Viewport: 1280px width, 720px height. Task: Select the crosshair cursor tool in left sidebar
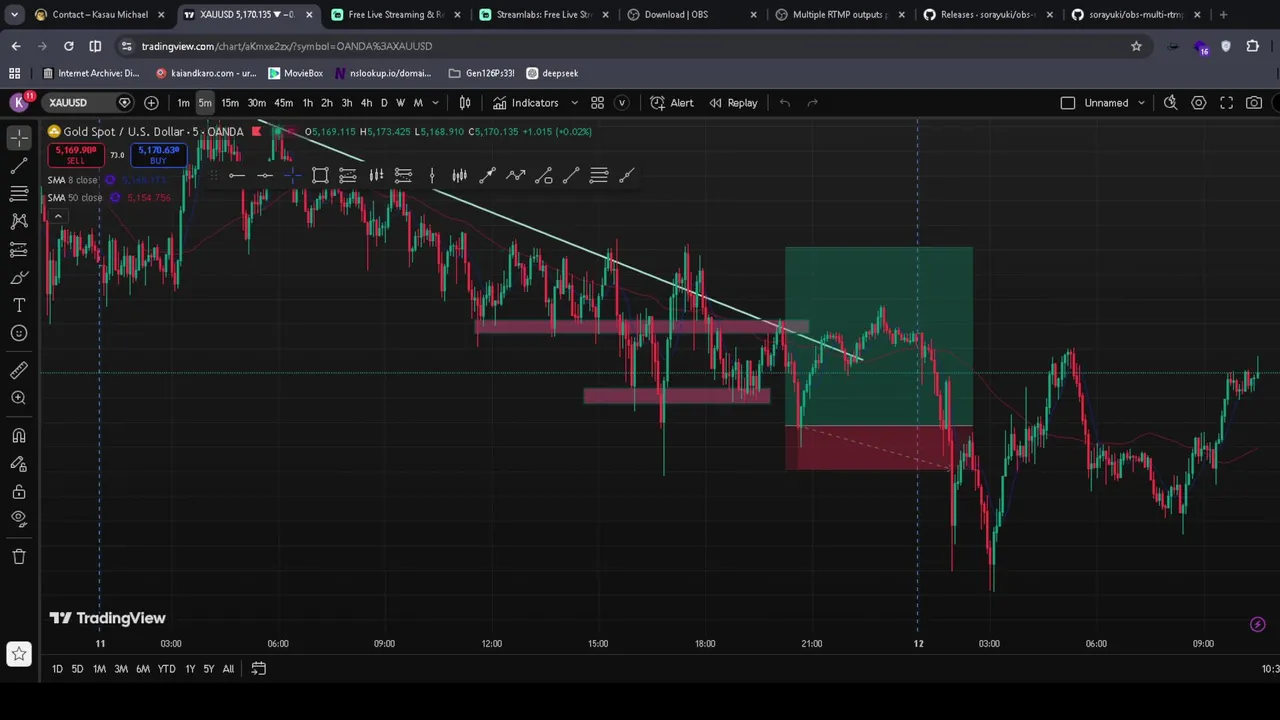pos(19,137)
